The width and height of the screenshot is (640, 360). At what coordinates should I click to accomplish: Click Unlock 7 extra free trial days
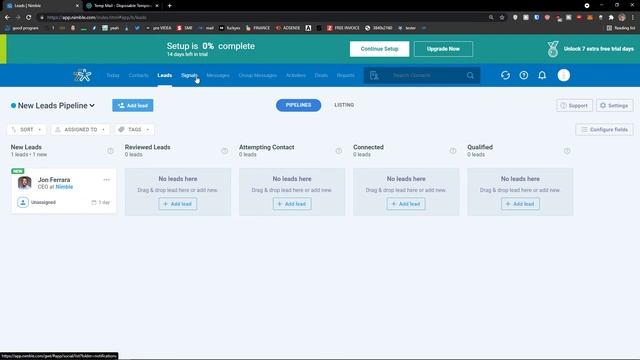[x=598, y=49]
